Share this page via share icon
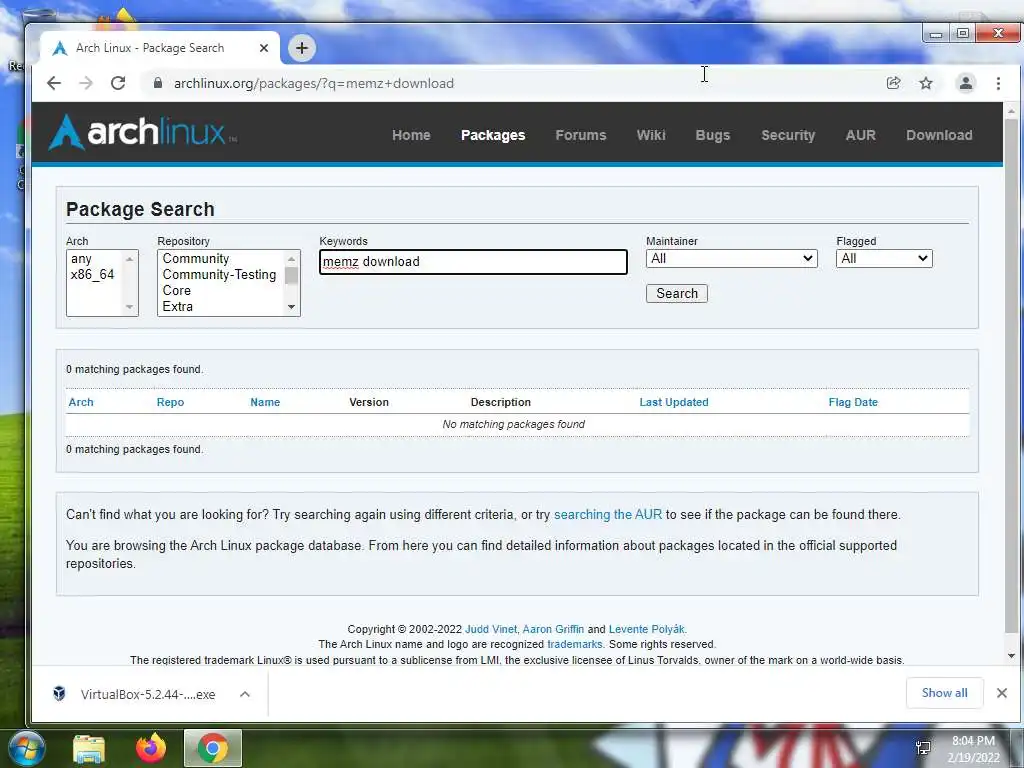Image resolution: width=1024 pixels, height=768 pixels. 893,83
